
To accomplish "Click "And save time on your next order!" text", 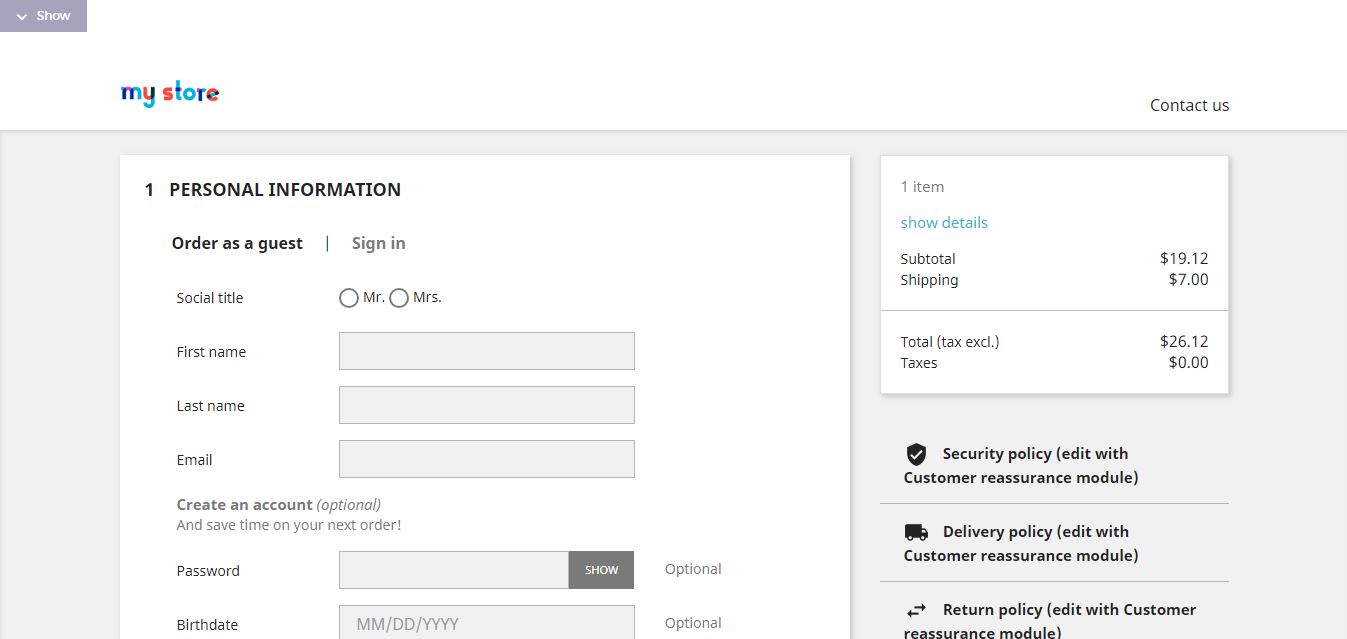I will tap(289, 525).
